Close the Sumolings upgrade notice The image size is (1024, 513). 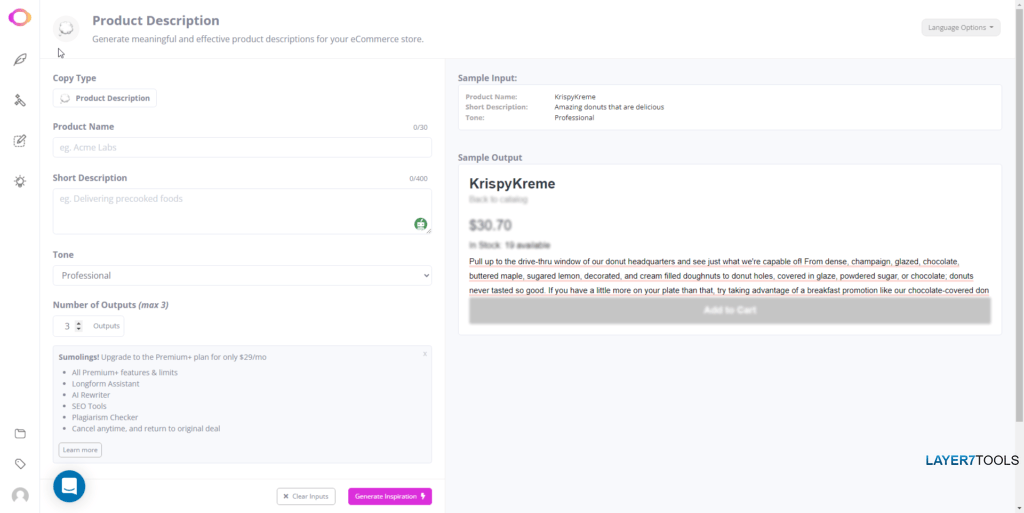point(424,354)
